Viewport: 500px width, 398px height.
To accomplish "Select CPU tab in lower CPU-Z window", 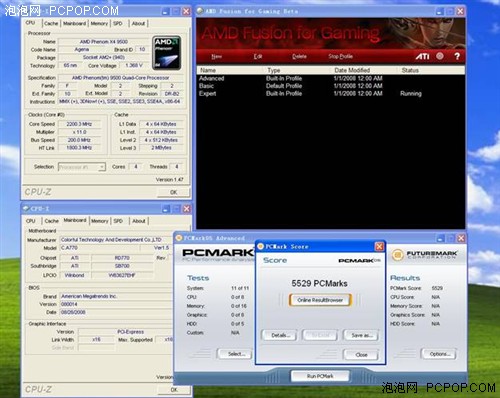I will tap(31, 221).
